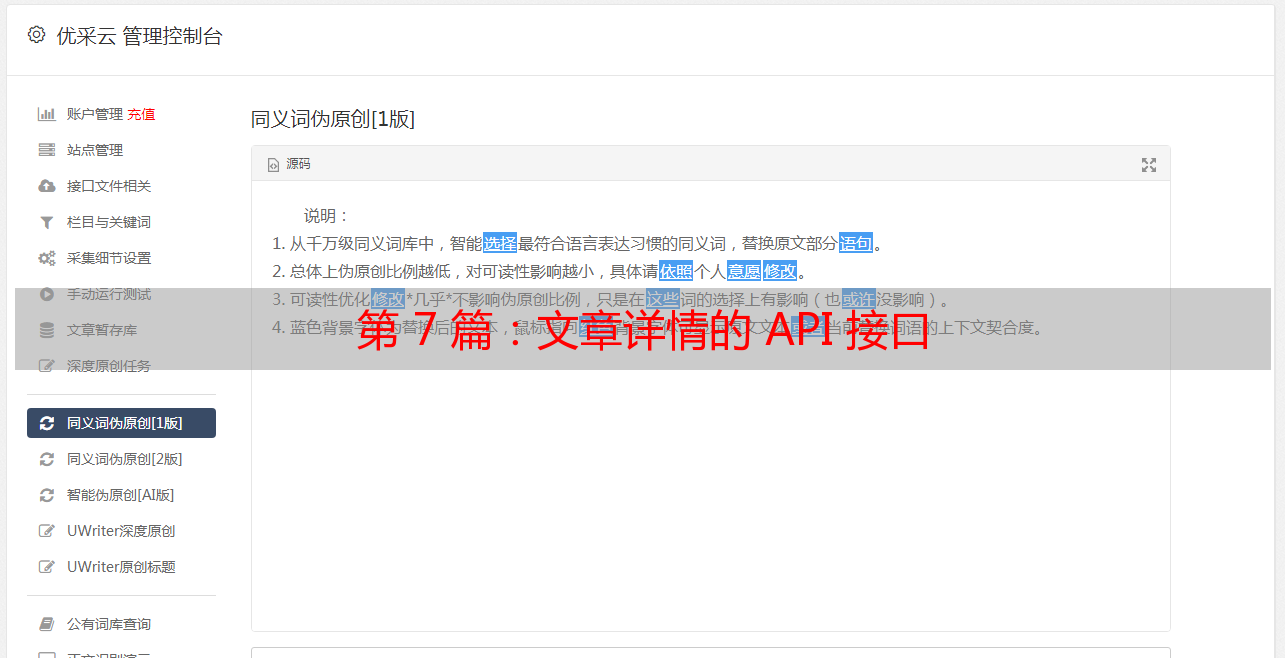Click the book icon for 公有词库查询

pyautogui.click(x=46, y=624)
